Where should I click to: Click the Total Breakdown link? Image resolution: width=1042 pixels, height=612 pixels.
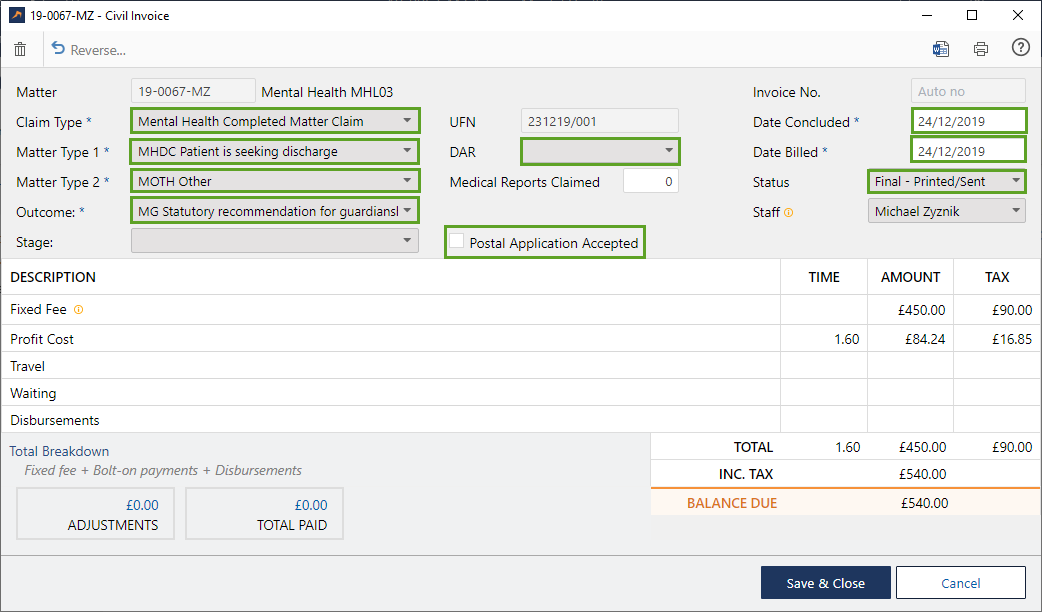tap(59, 451)
